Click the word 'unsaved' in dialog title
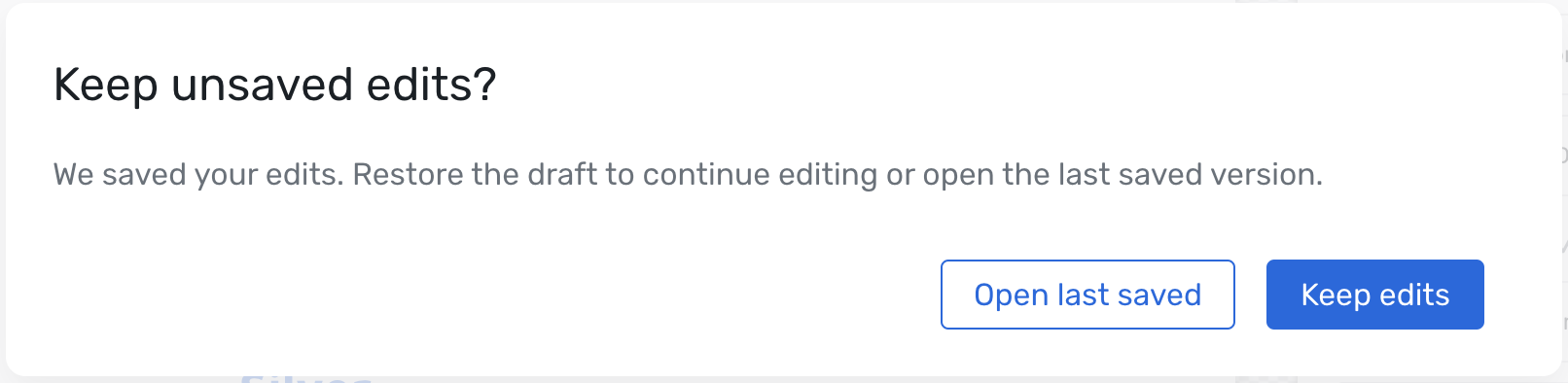The image size is (1568, 383). coord(262,85)
